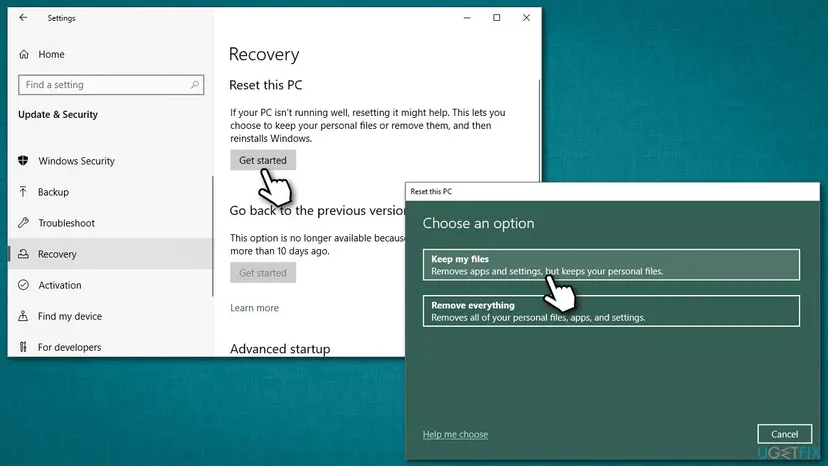This screenshot has height=466, width=828.
Task: Click the Windows Security shield icon
Action: pyautogui.click(x=23, y=160)
